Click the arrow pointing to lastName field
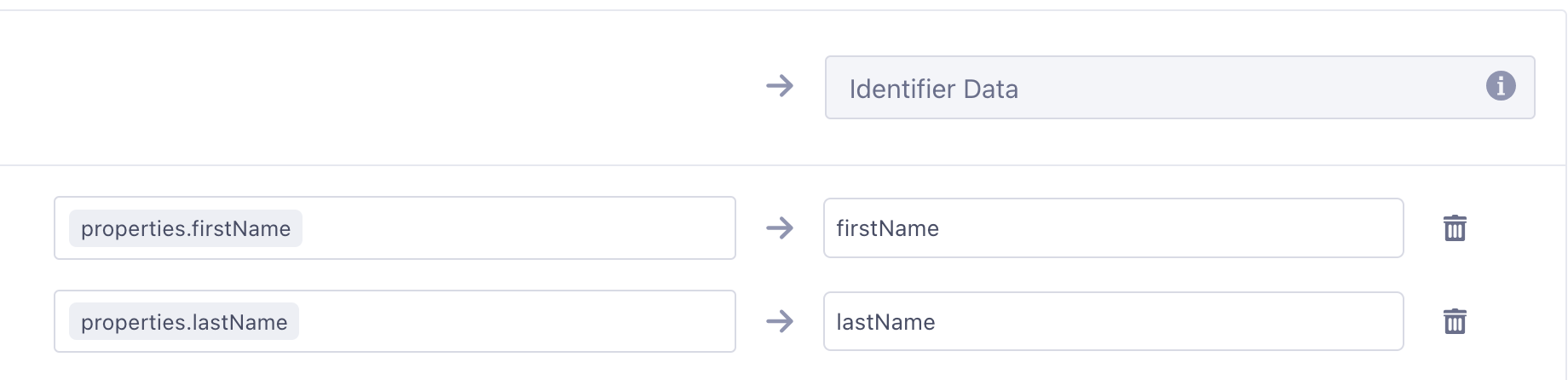This screenshot has height=380, width=1568. coord(780,322)
